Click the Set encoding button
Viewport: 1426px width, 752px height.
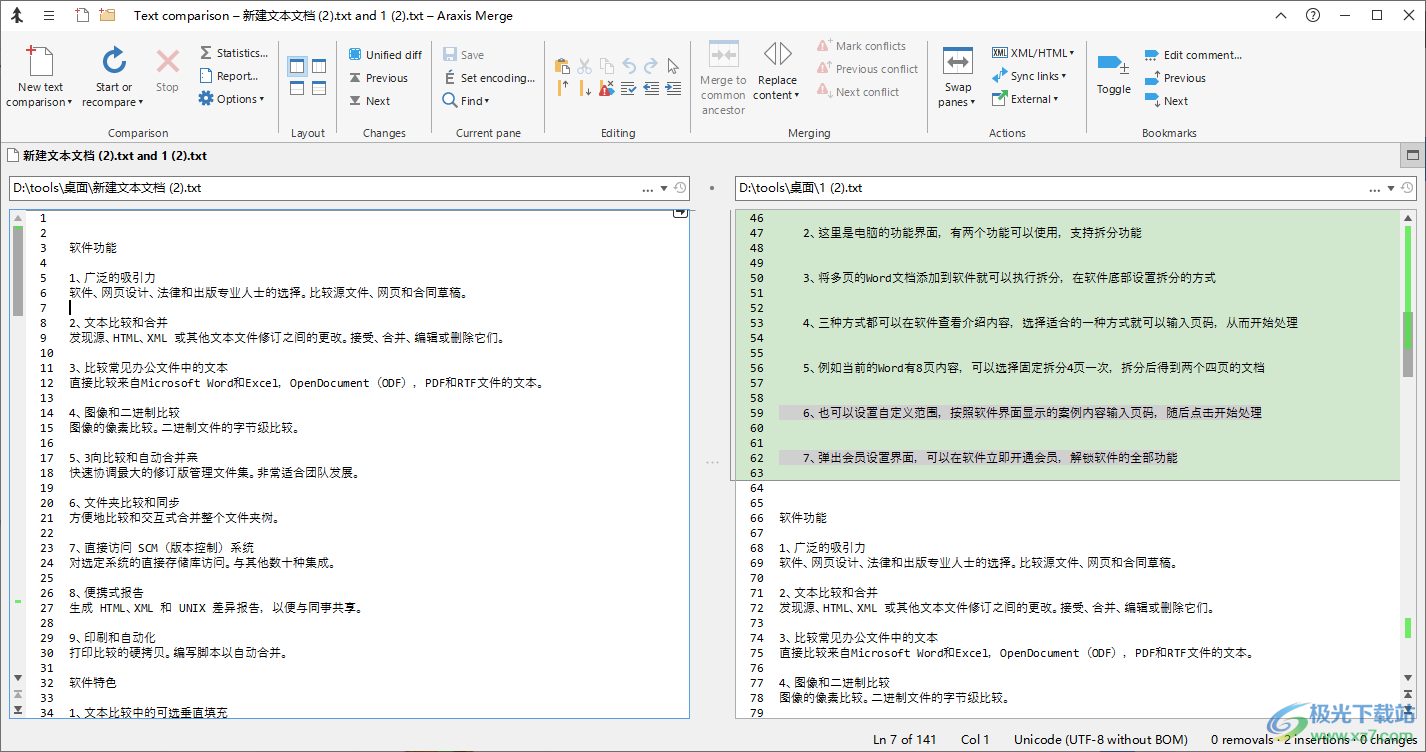coord(489,78)
